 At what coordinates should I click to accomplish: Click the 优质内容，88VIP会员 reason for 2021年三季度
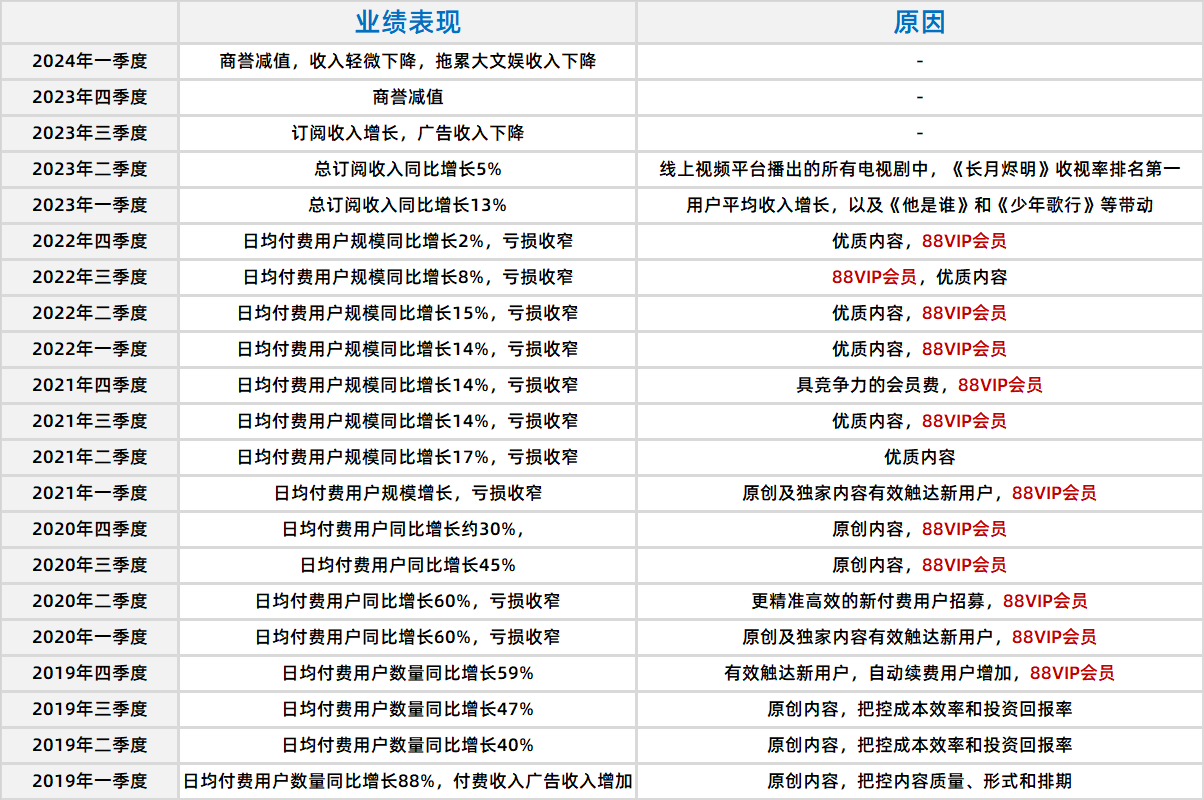pos(920,421)
